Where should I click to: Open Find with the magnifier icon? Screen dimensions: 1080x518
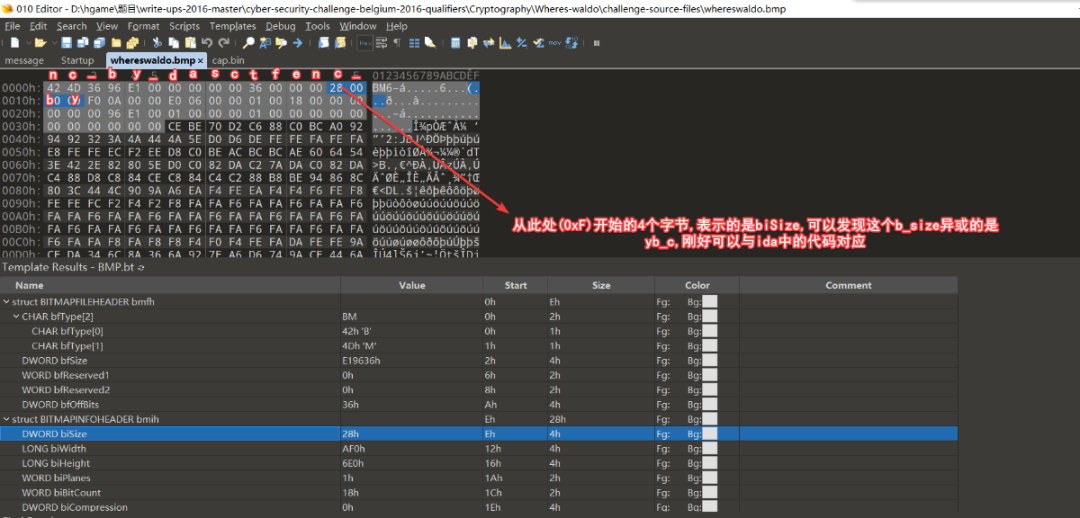pos(249,43)
